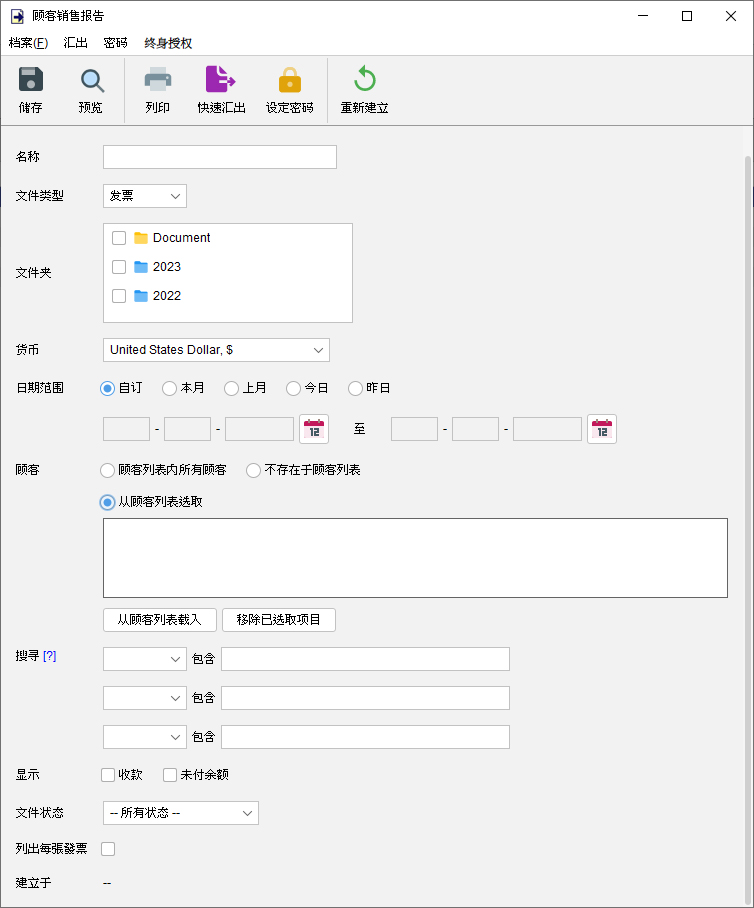Click the 移除已选取项目 button

279,620
